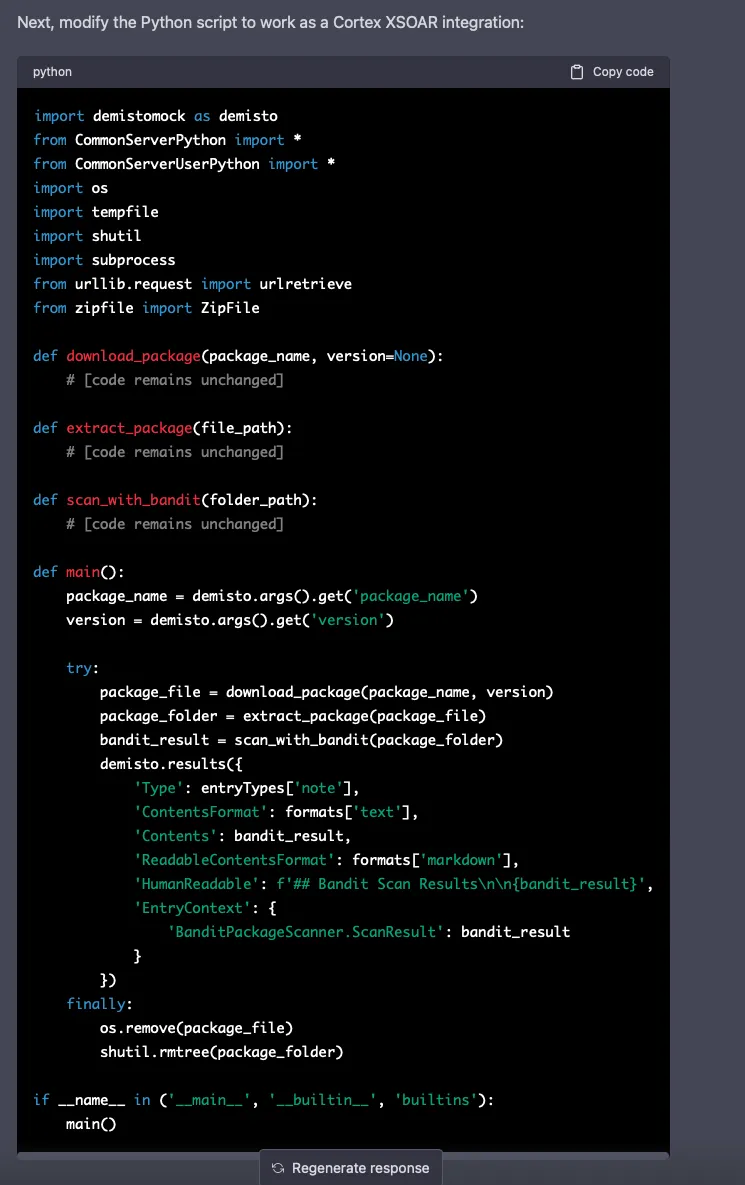Click the 'BanditPackageScanner.ScanResult' line
Screen dimensions: 745x1185
369,932
